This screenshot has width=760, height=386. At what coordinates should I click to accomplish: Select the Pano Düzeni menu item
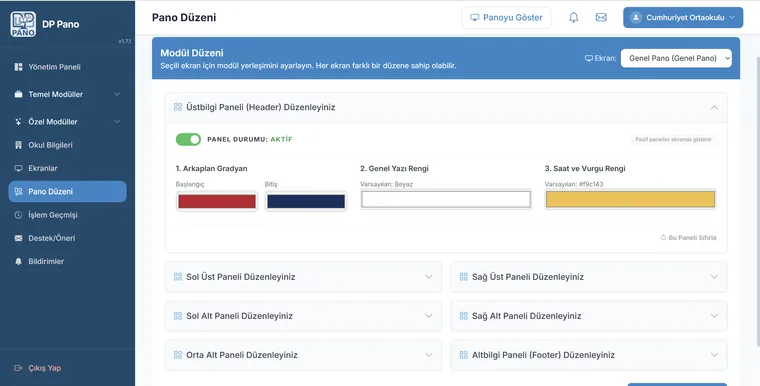[67, 192]
